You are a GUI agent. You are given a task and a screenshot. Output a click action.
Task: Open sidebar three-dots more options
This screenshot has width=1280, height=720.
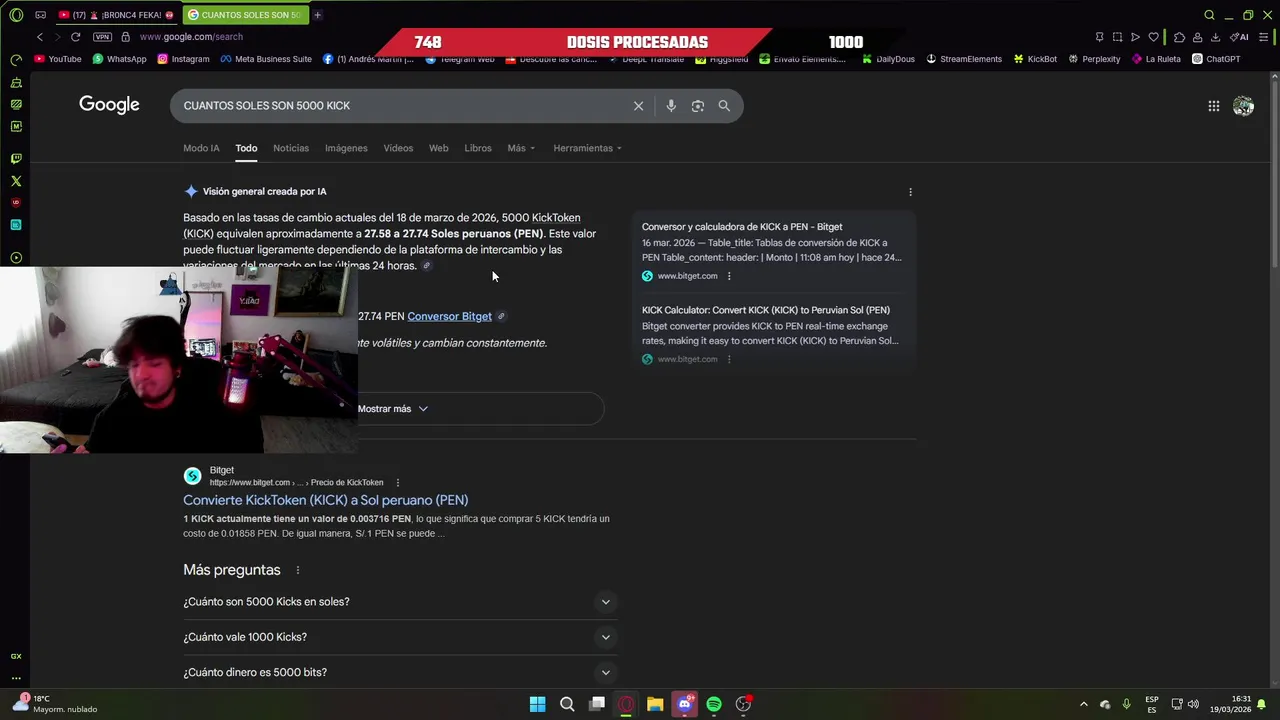pyautogui.click(x=16, y=677)
